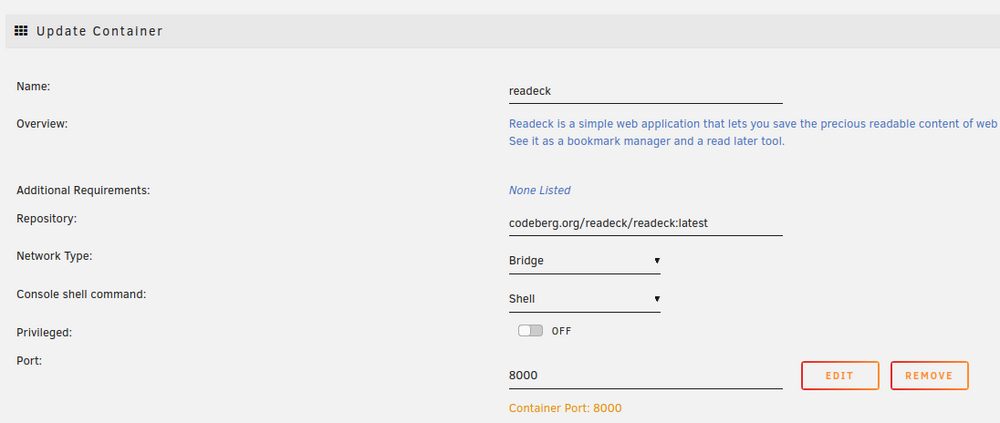Toggle the Privileged switch

pos(530,330)
